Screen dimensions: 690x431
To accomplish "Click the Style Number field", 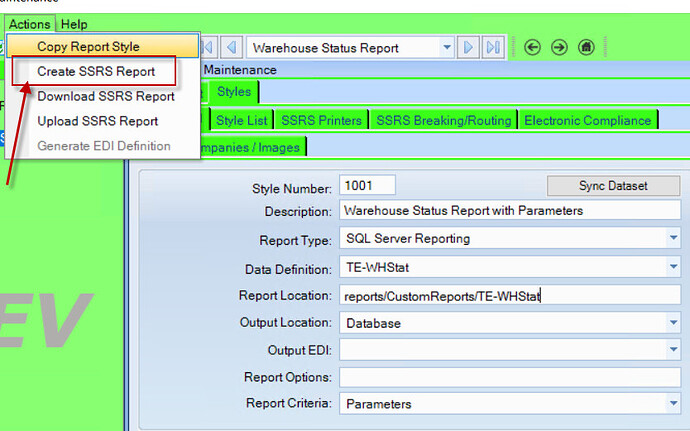I will pos(367,185).
